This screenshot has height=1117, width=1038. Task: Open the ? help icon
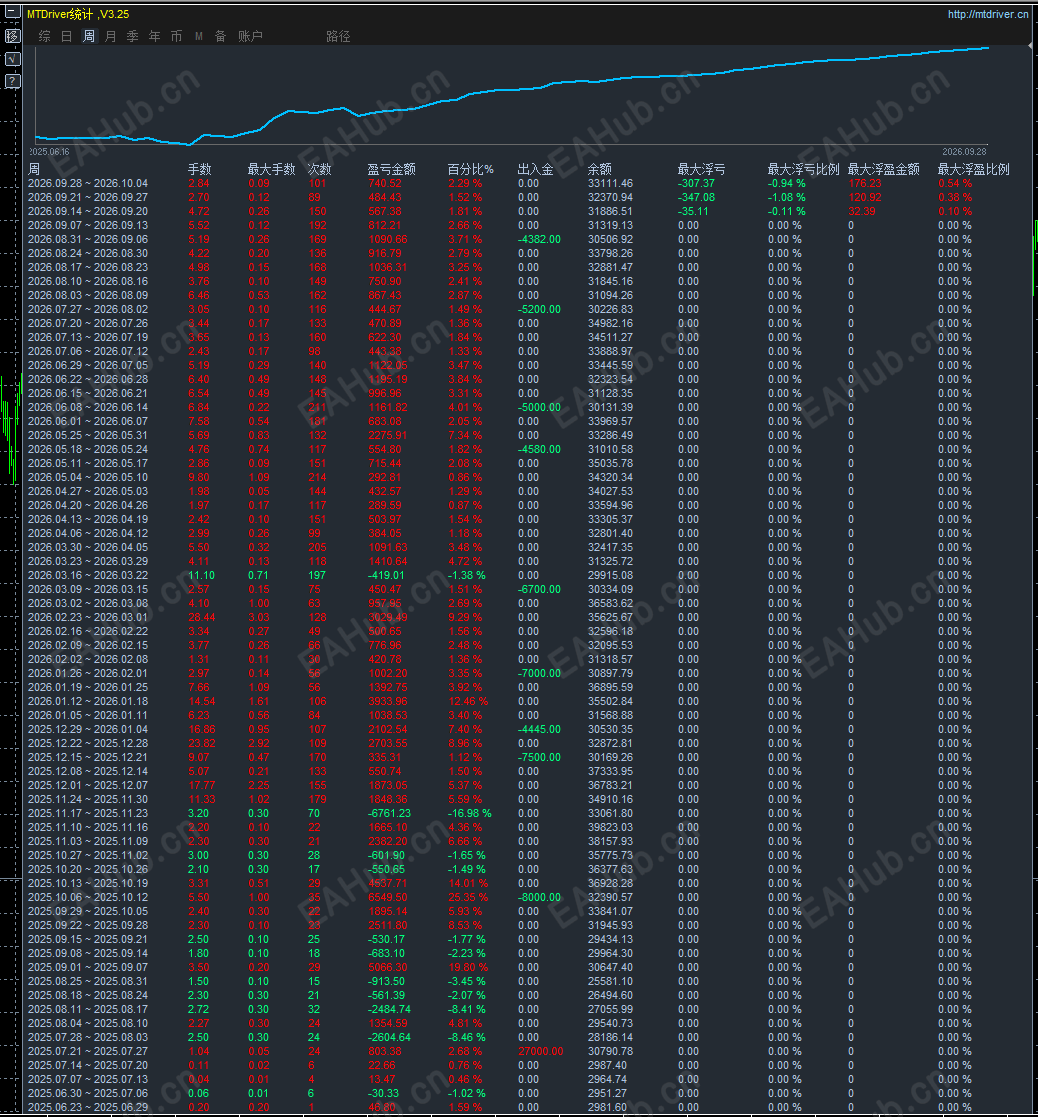(x=12, y=81)
